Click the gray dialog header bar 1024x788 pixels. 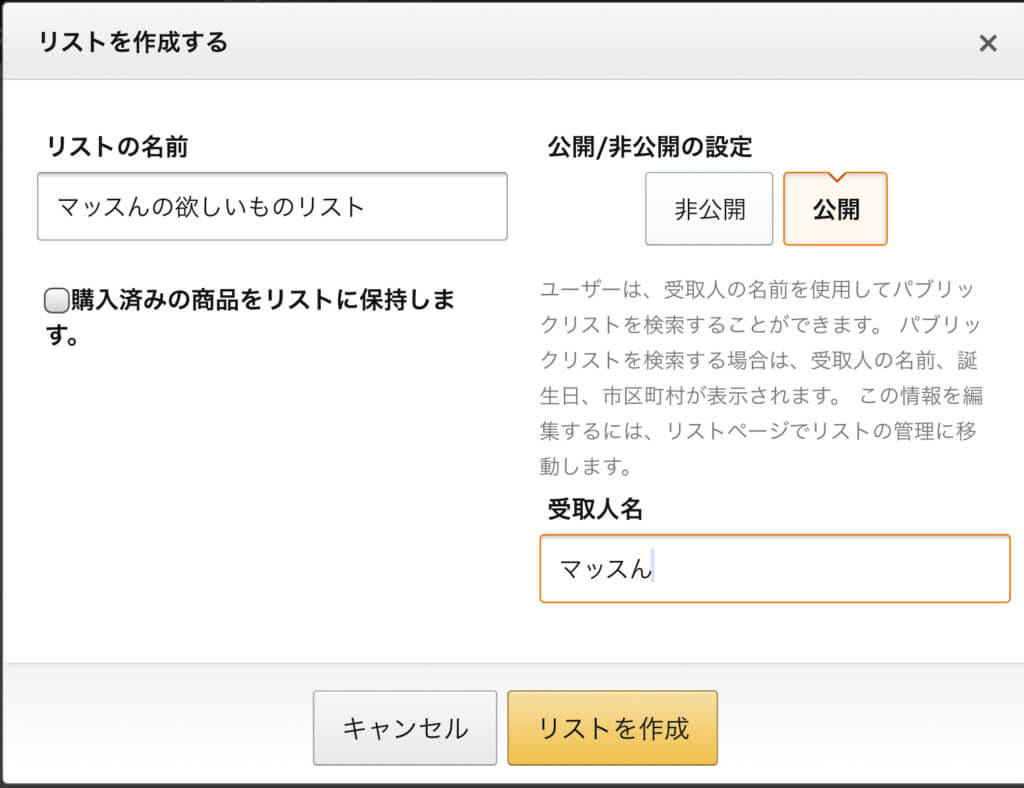(600, 42)
